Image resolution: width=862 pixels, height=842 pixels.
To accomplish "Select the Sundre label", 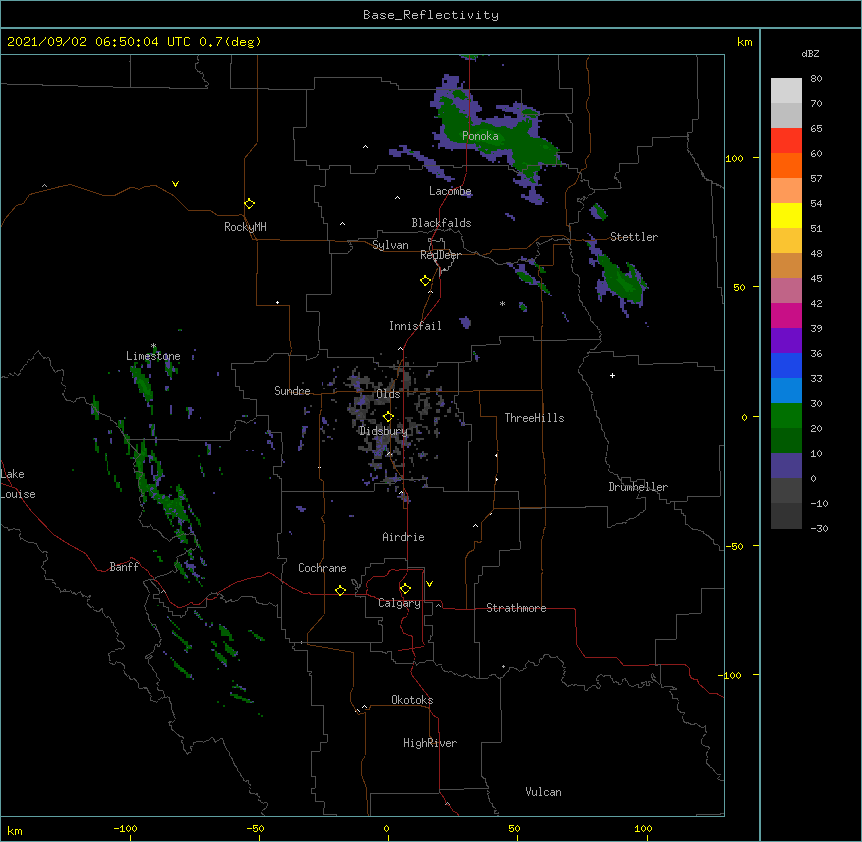I will point(292,391).
